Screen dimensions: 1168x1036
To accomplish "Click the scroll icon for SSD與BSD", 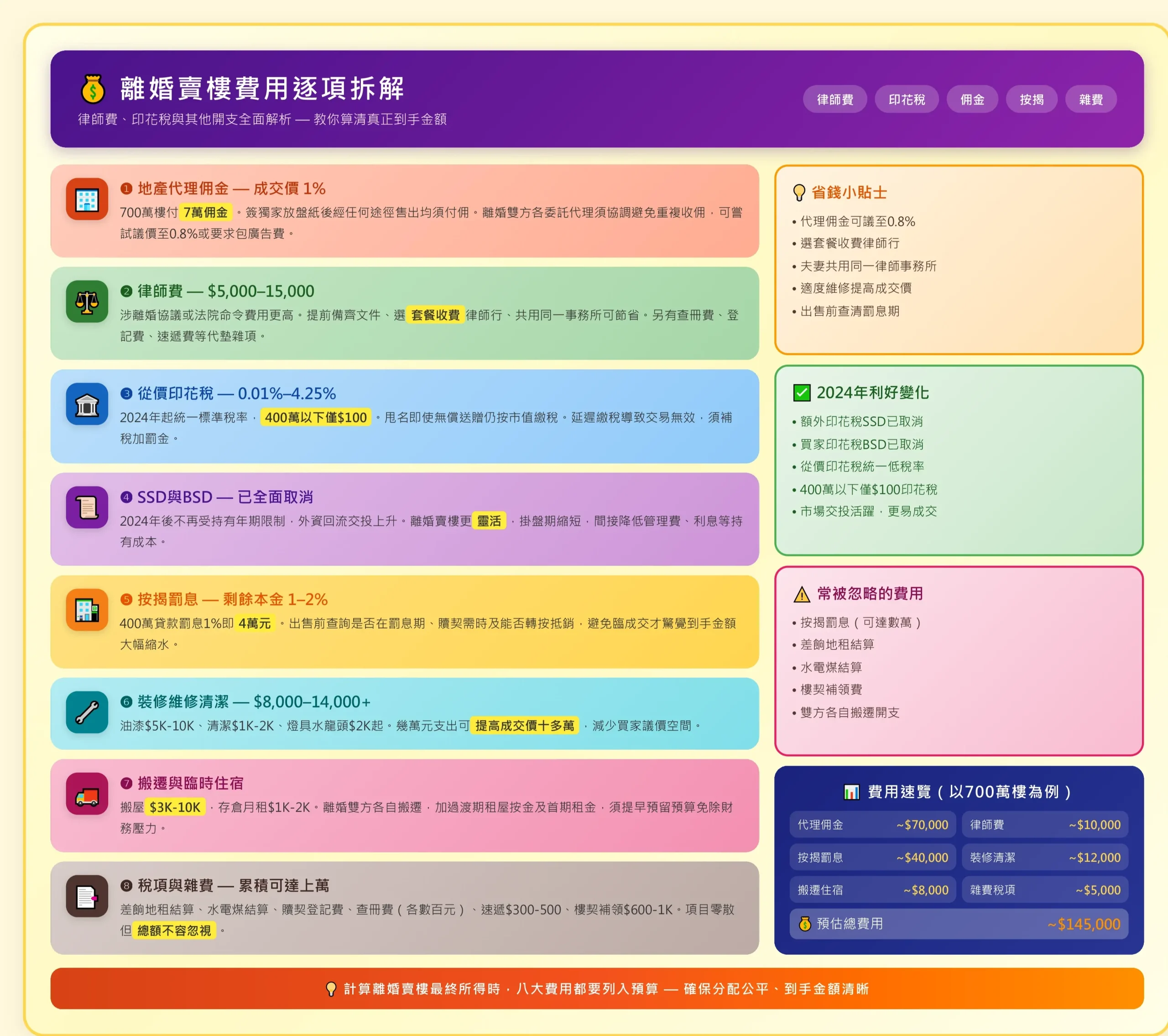I will [87, 508].
